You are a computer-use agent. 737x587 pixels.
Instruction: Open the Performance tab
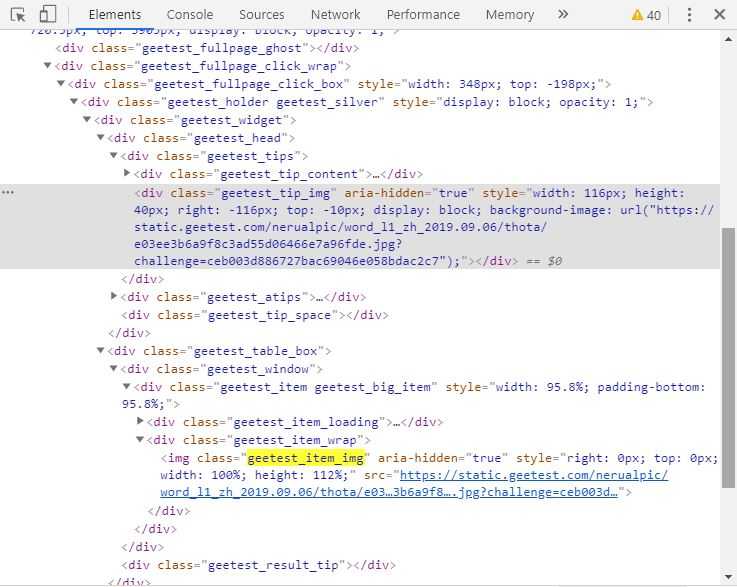click(423, 15)
